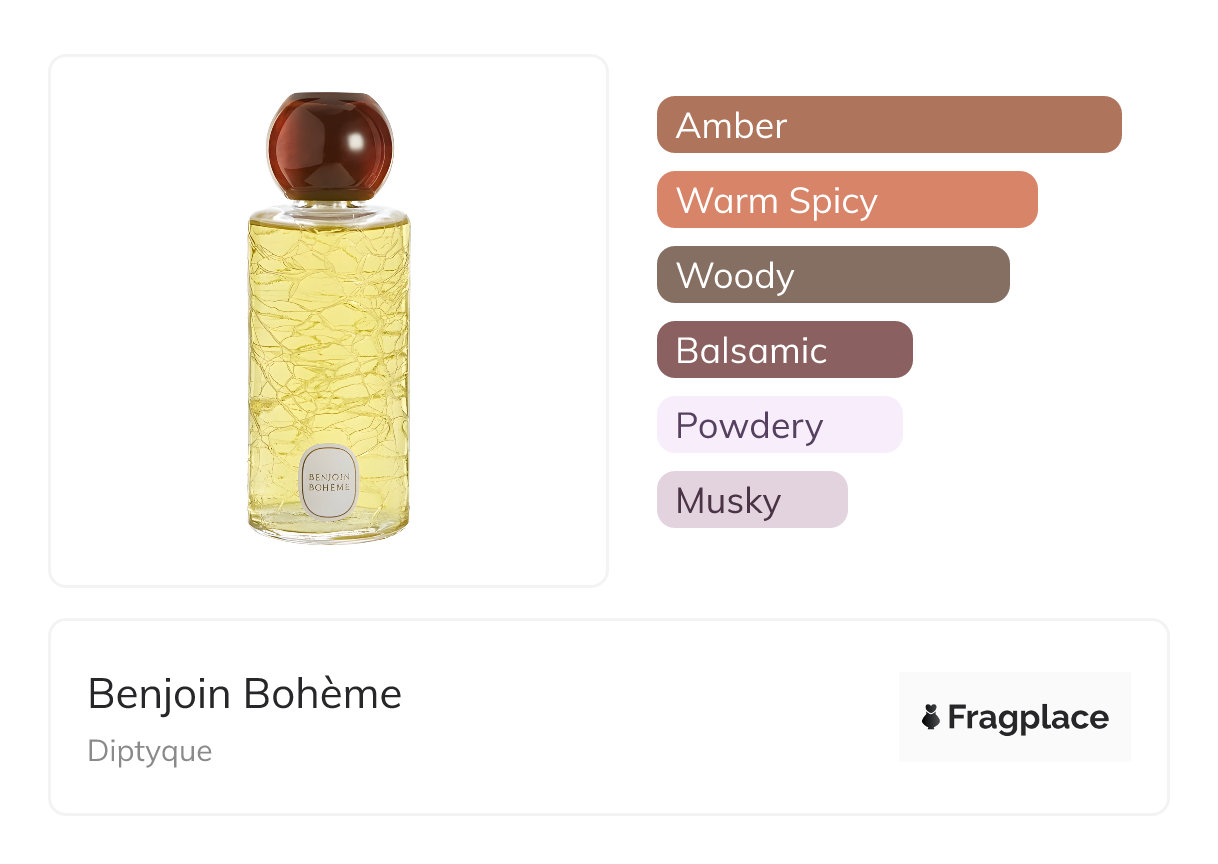Click empty space right of the bottle
Screen dimensions: 1218x864
tap(510, 320)
